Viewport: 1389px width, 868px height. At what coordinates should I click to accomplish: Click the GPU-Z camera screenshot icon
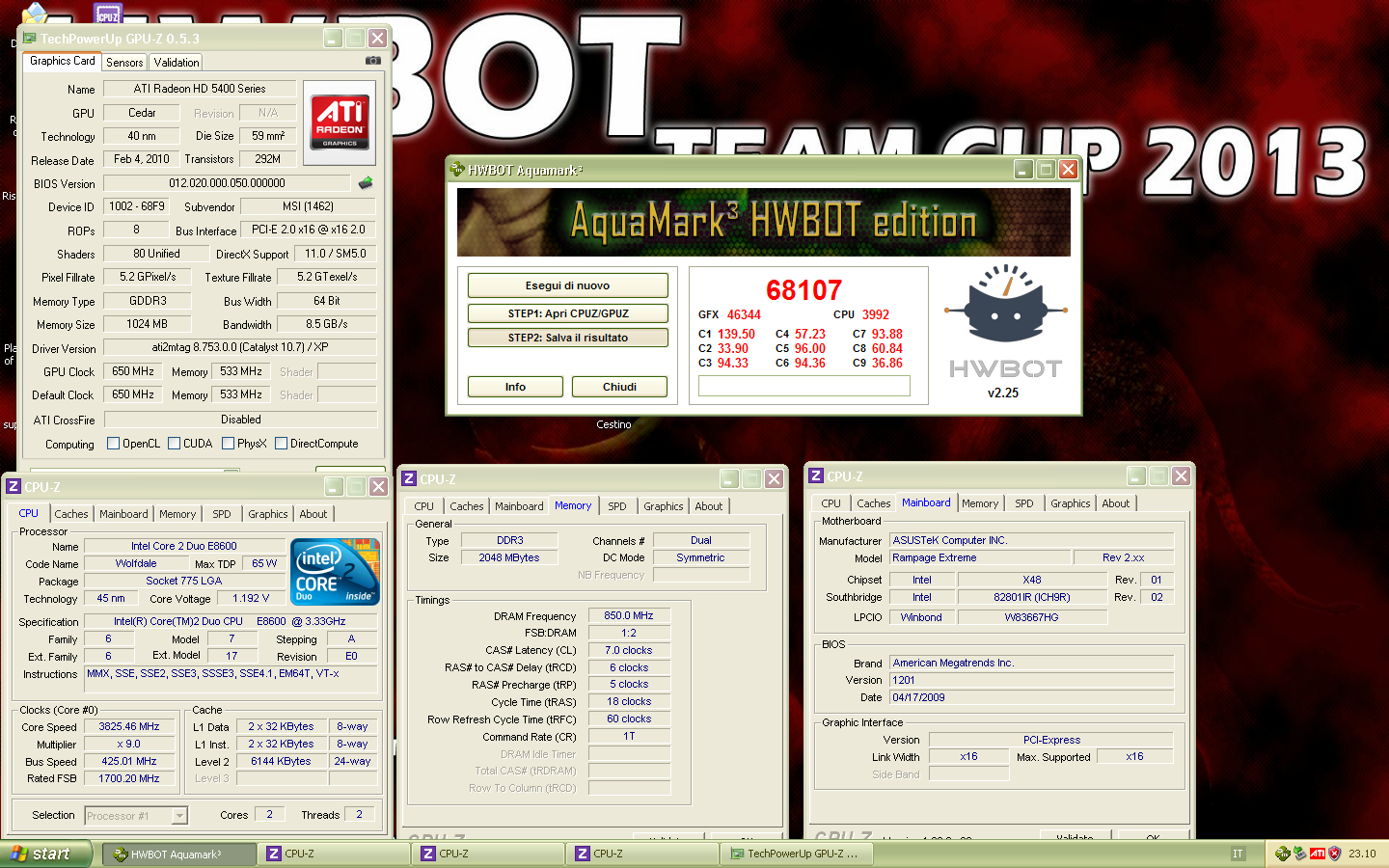pos(373,60)
